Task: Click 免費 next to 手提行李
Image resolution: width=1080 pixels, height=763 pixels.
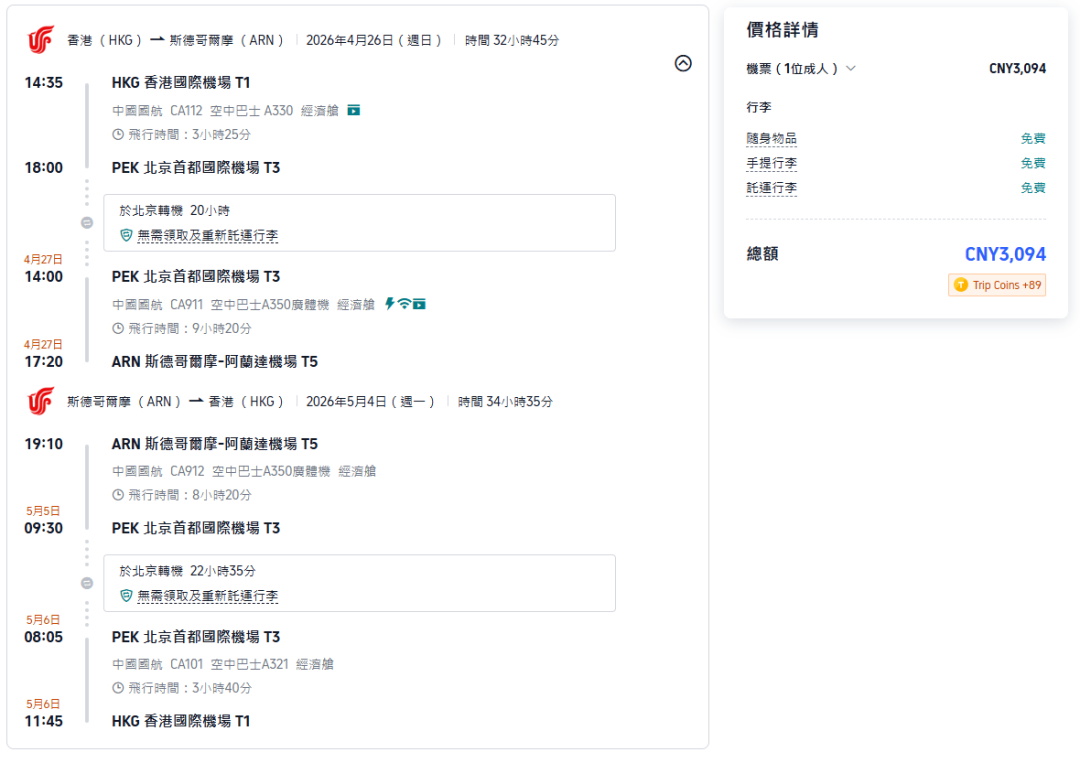Action: [1033, 162]
